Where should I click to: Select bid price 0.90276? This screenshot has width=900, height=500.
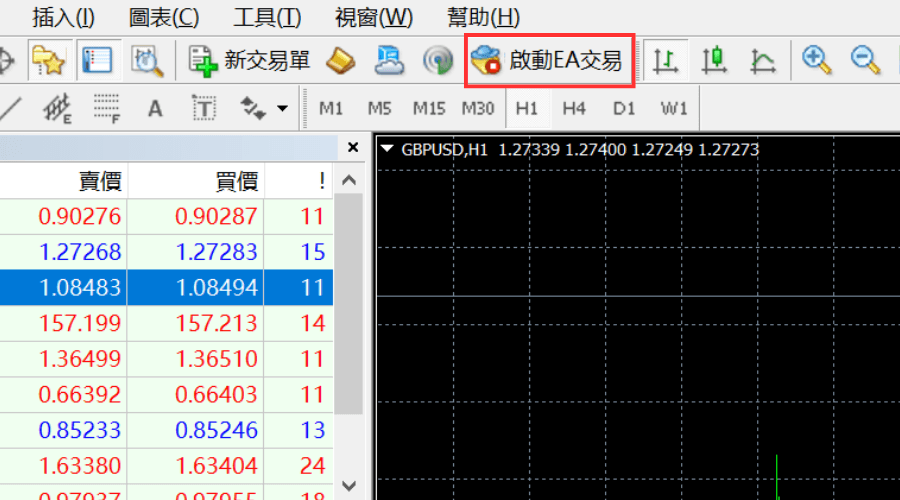point(79,216)
